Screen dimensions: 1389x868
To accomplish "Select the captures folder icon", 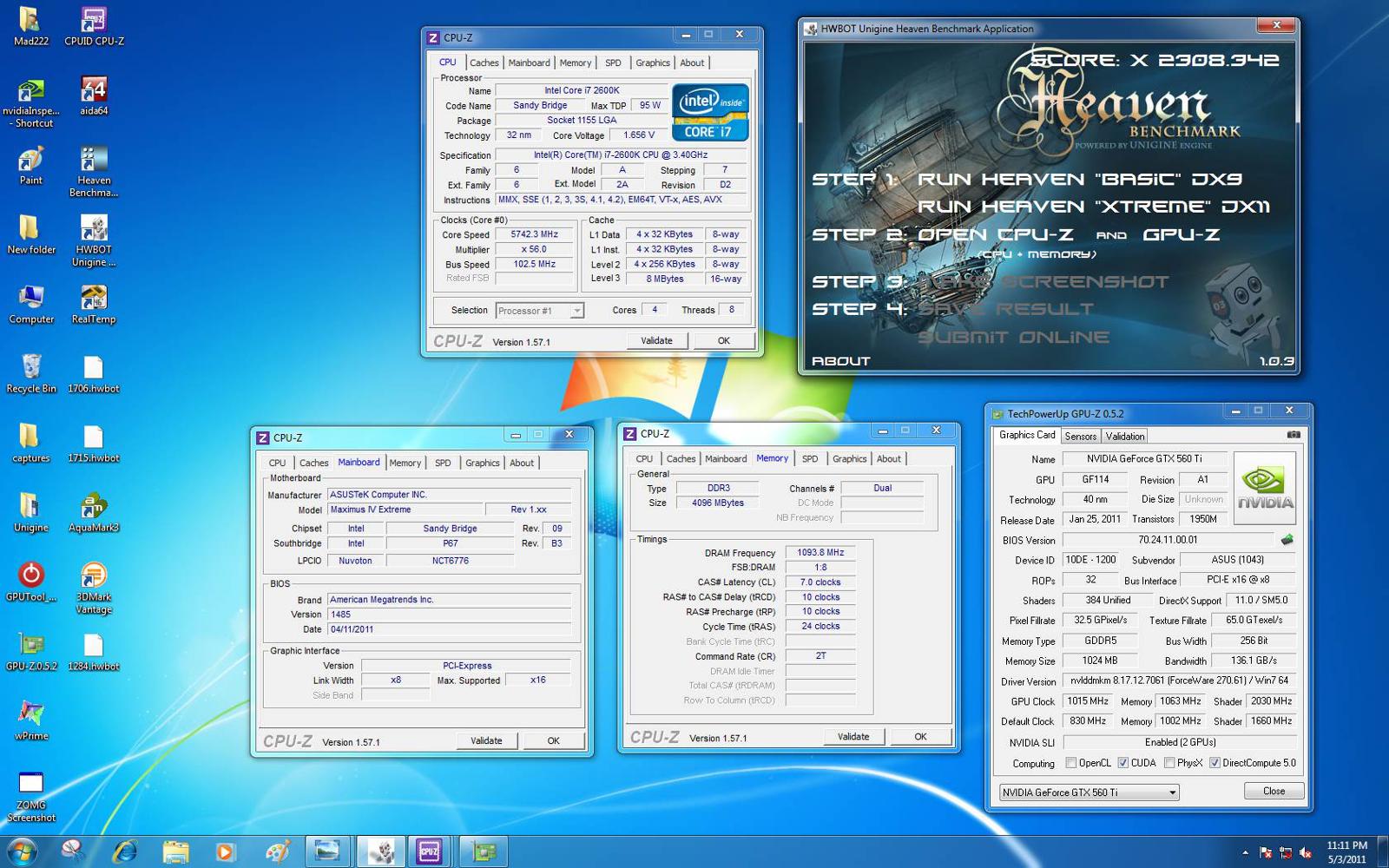I will click(31, 443).
